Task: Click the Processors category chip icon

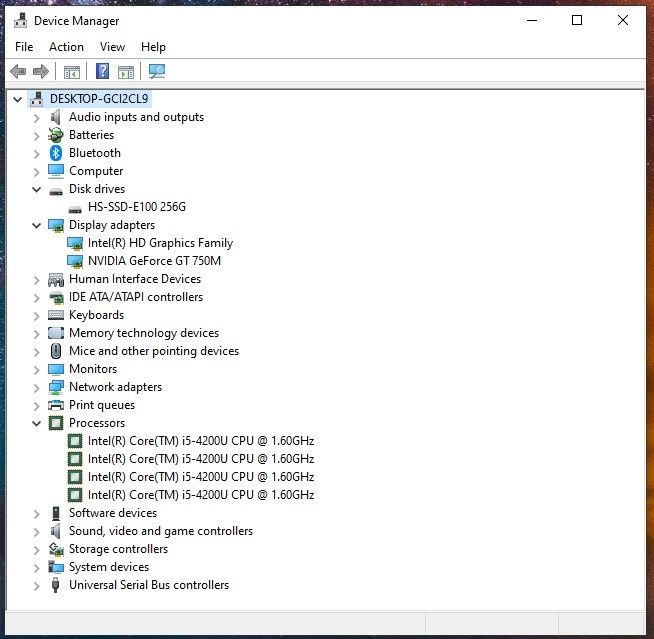Action: tap(56, 423)
